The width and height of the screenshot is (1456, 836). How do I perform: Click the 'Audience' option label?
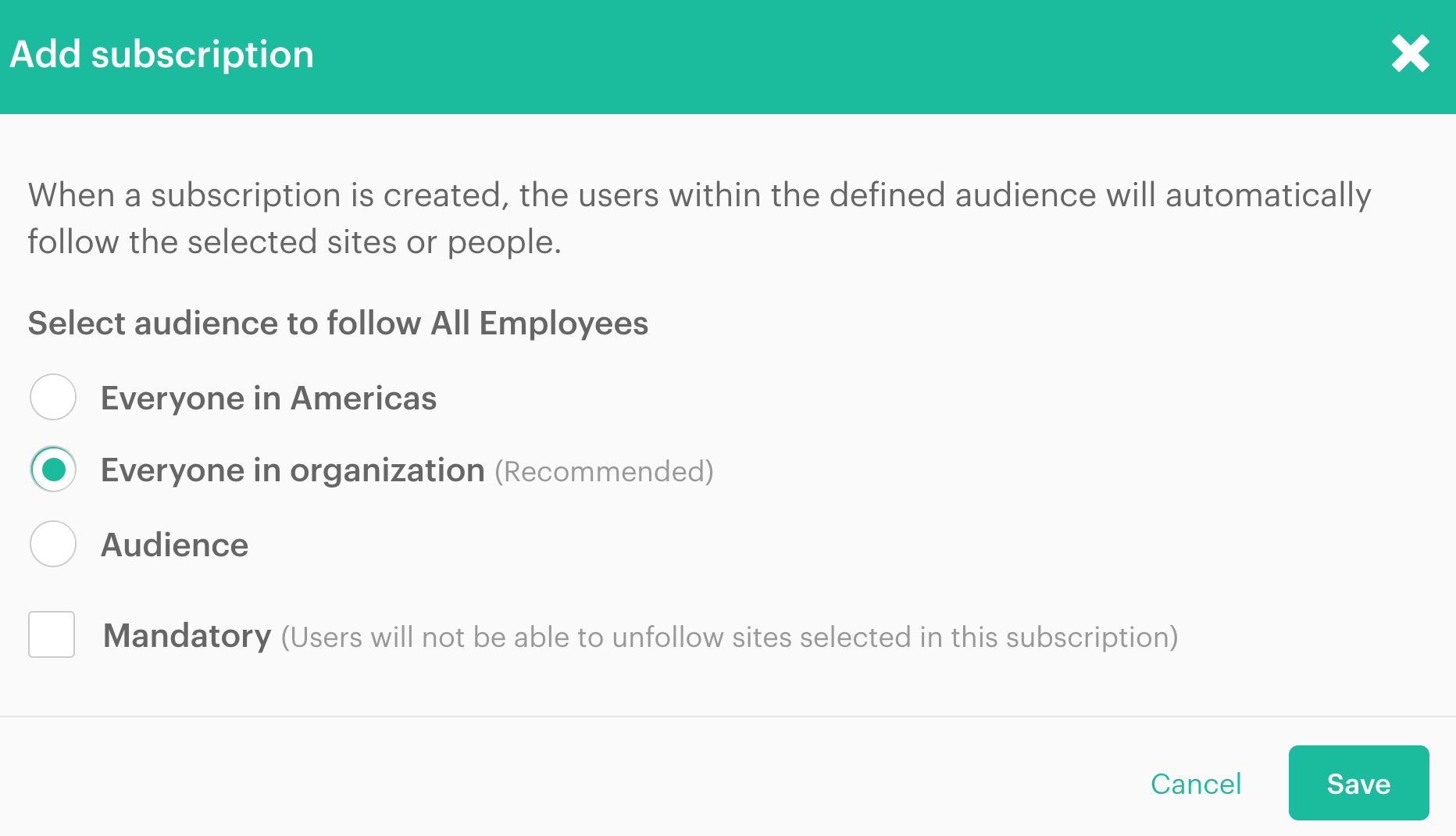[x=175, y=545]
